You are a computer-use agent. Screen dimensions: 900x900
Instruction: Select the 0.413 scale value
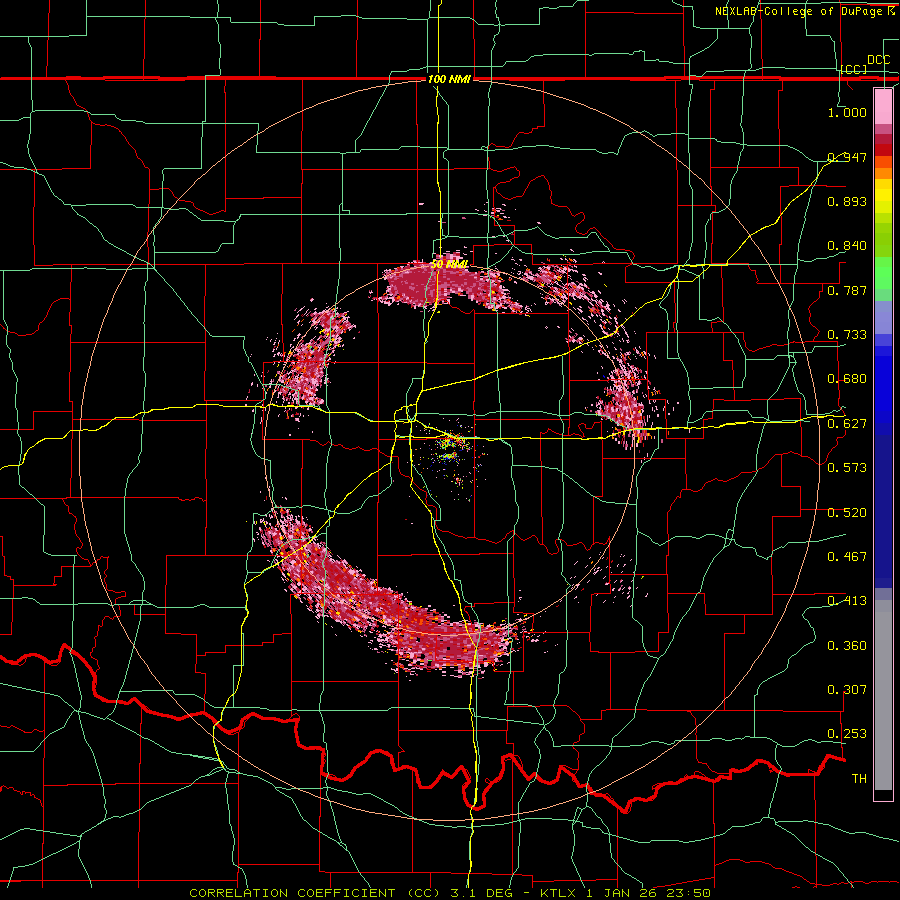click(x=847, y=601)
